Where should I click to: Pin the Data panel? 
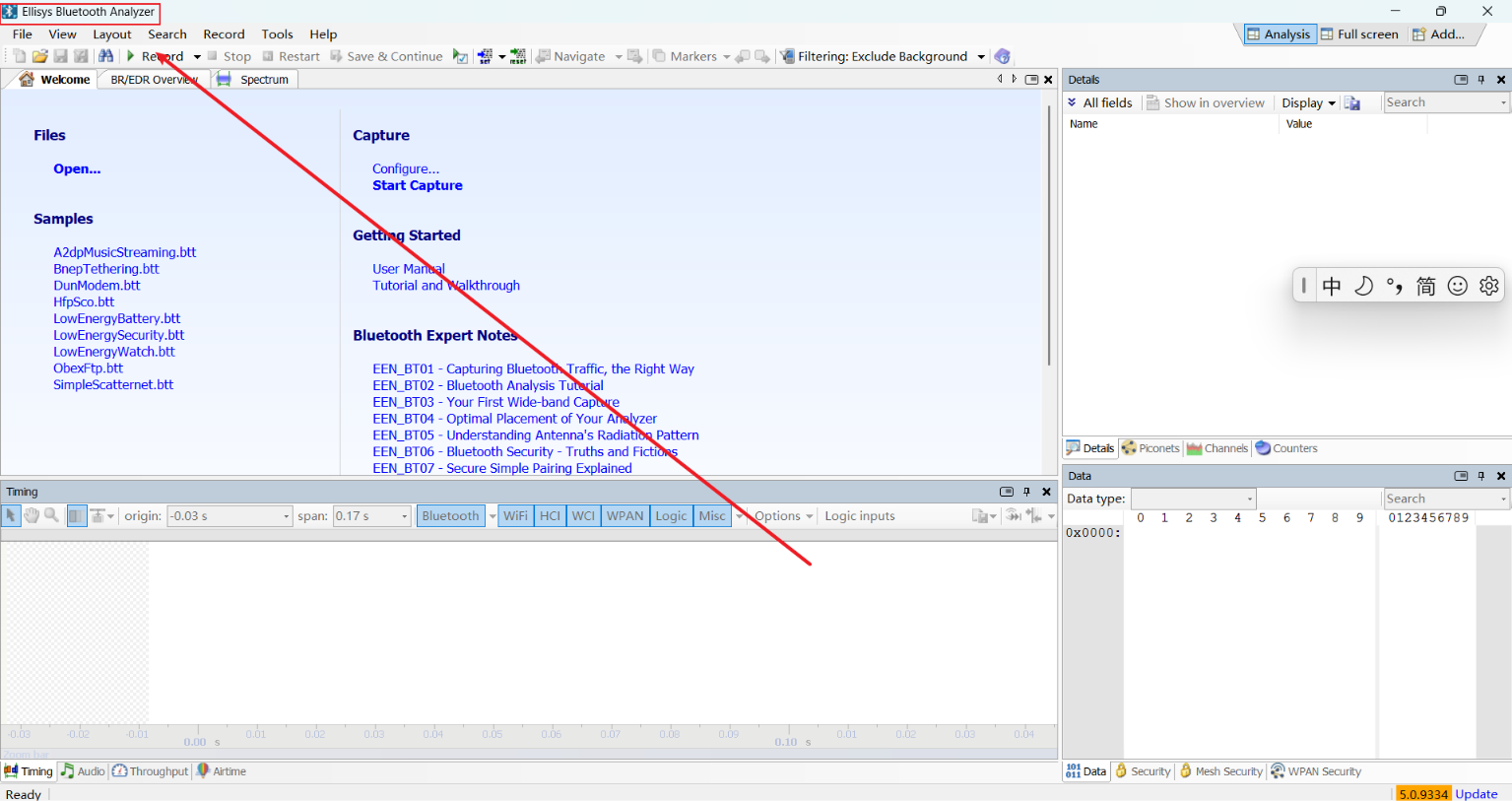1480,476
